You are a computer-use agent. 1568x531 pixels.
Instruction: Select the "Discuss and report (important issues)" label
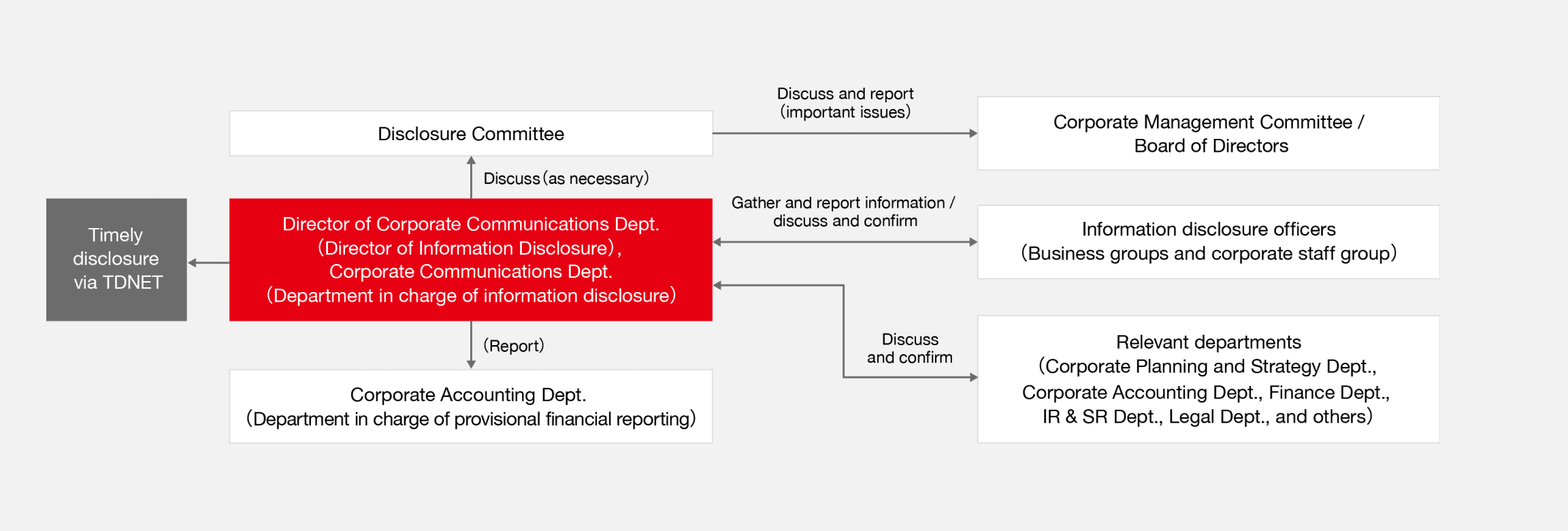point(845,103)
